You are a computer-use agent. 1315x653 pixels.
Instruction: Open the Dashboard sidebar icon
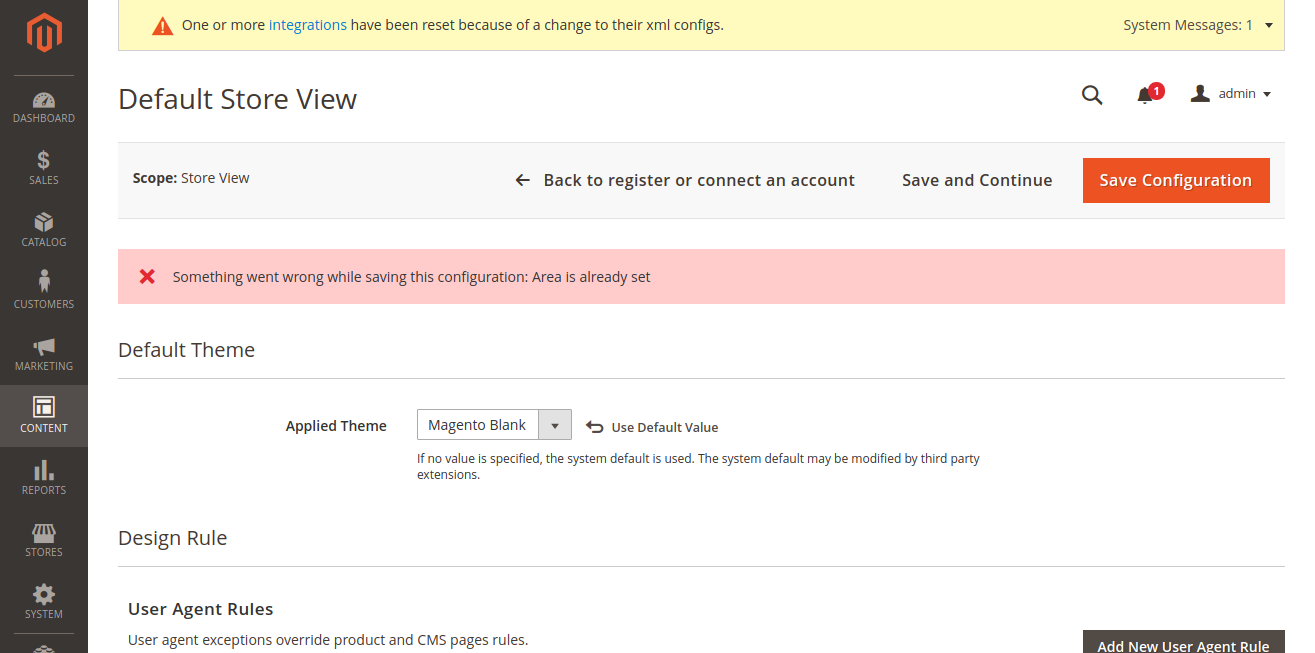click(44, 100)
